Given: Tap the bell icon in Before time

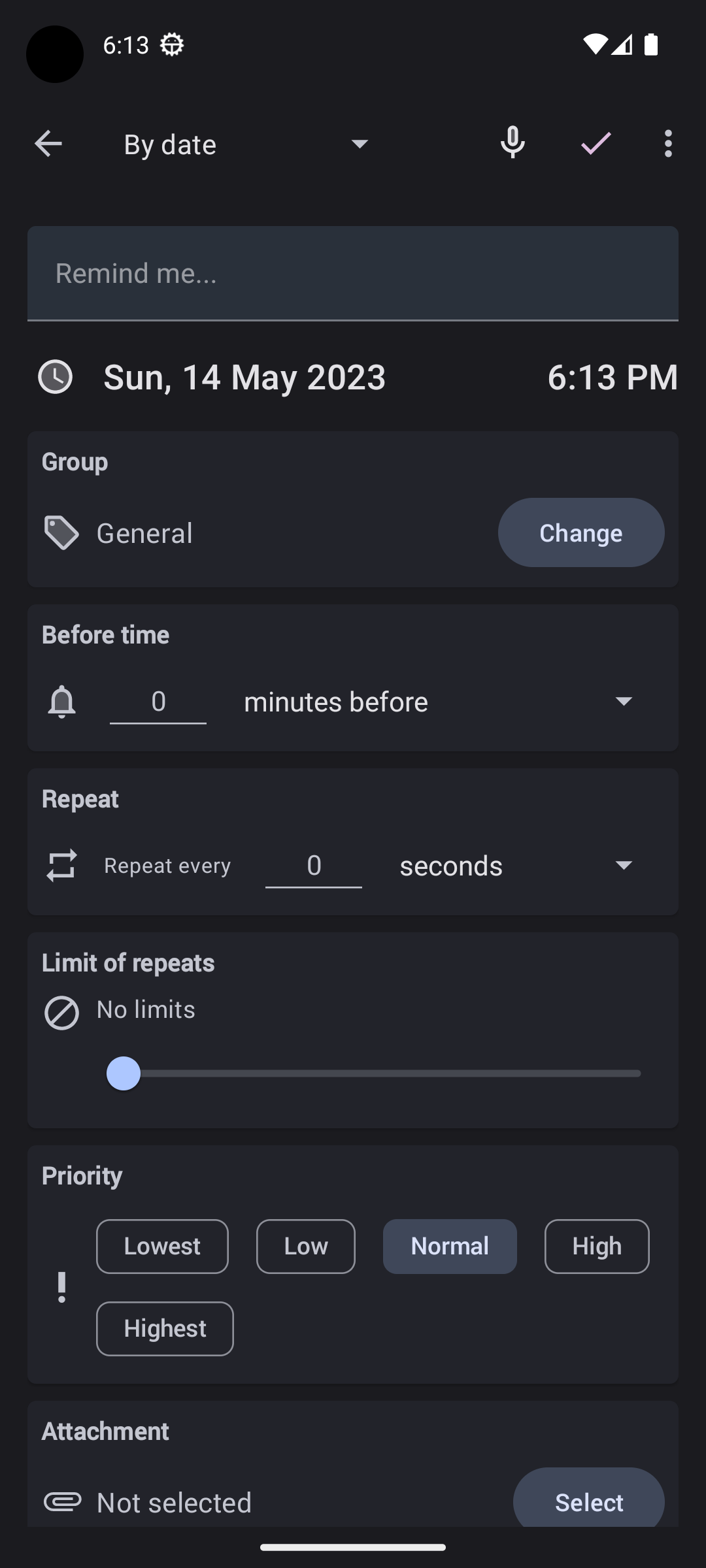Looking at the screenshot, I should click(x=62, y=702).
